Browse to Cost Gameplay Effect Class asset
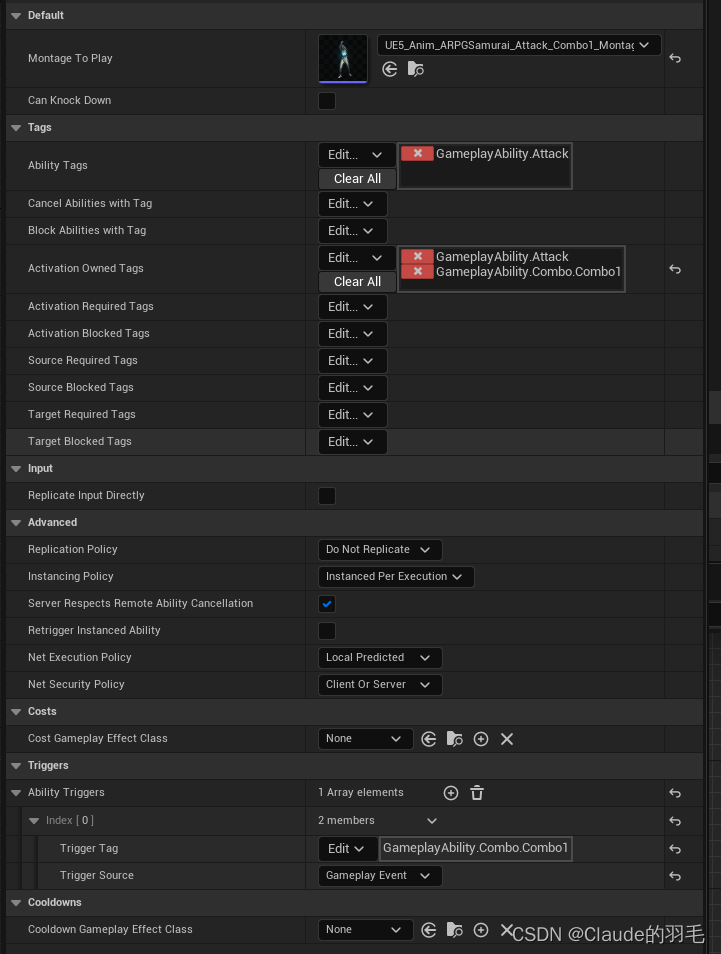721x954 pixels. click(455, 739)
